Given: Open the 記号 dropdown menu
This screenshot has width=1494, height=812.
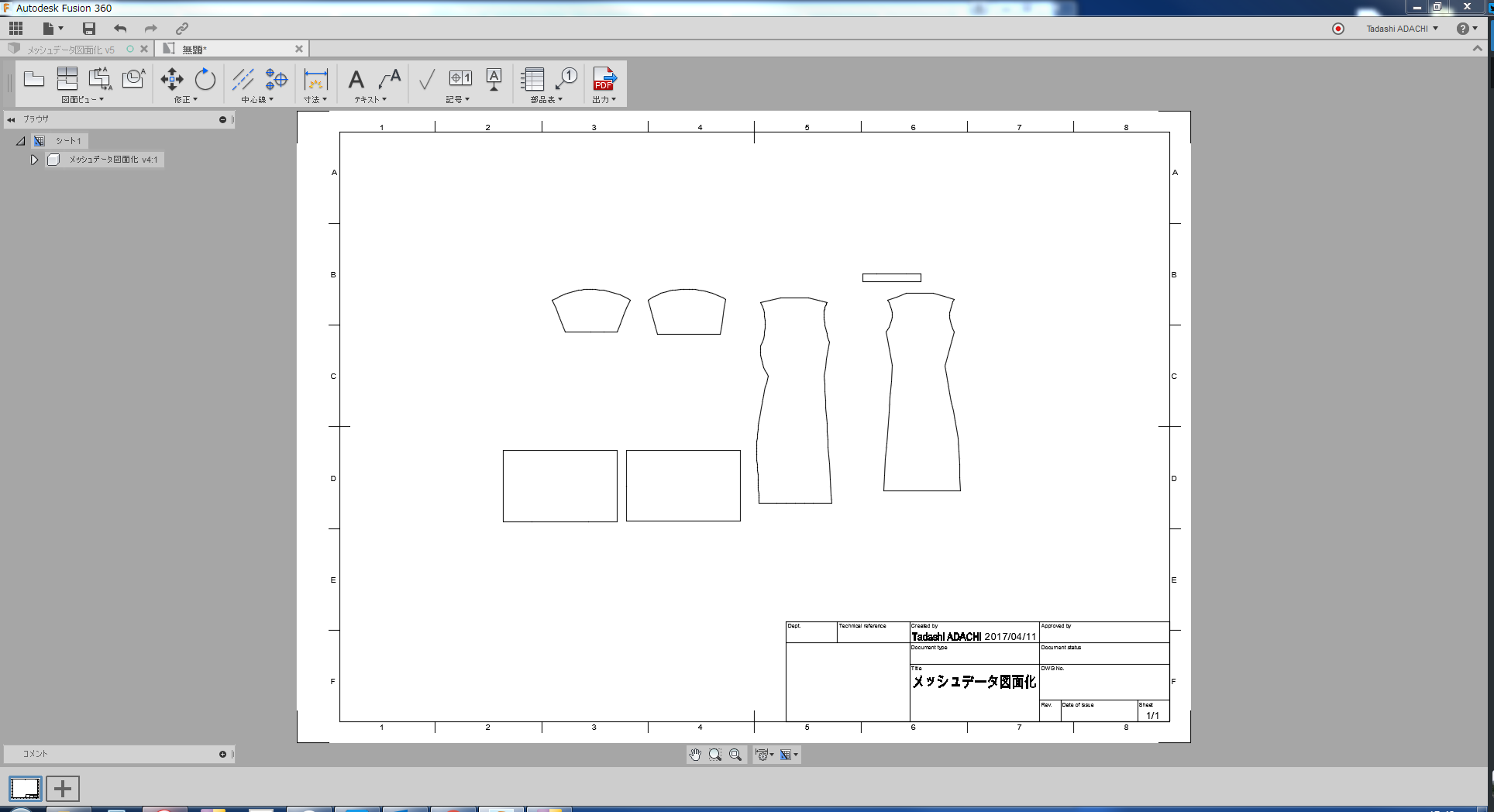Looking at the screenshot, I should click(457, 100).
